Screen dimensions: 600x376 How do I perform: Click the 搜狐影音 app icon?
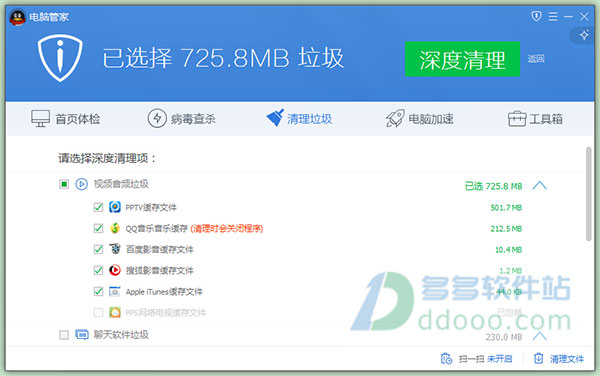tap(115, 270)
